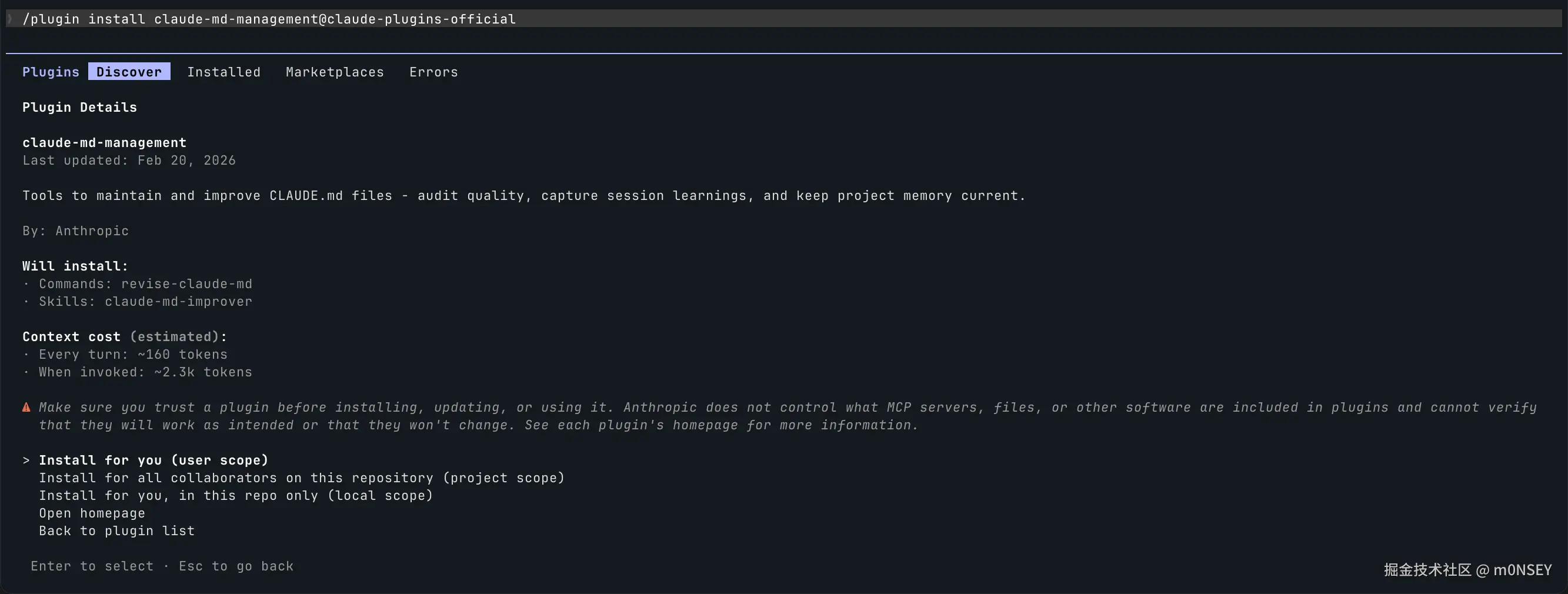
Task: Choose Install for you, in this repo only
Action: pos(236,495)
